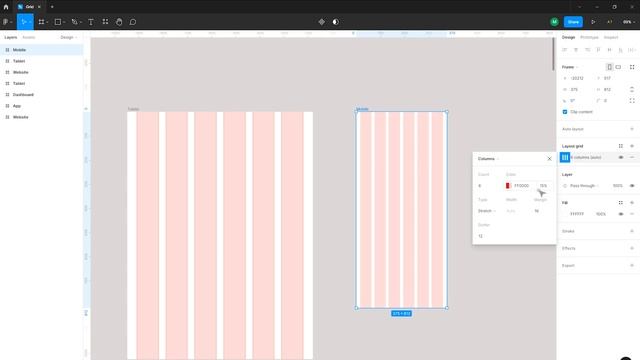Image resolution: width=640 pixels, height=360 pixels.
Task: Set frame to landscape orientation
Action: click(618, 67)
